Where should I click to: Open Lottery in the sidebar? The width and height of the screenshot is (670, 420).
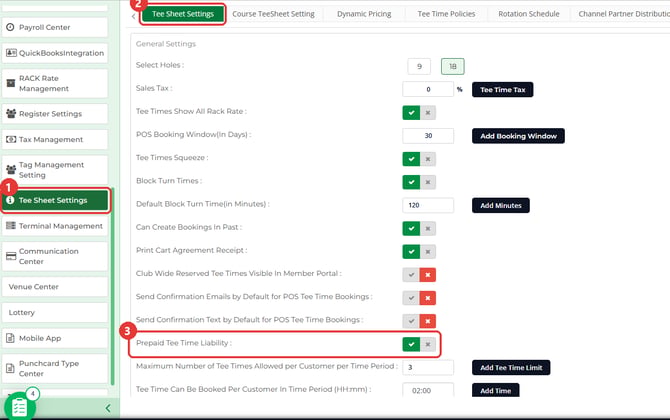pyautogui.click(x=55, y=312)
